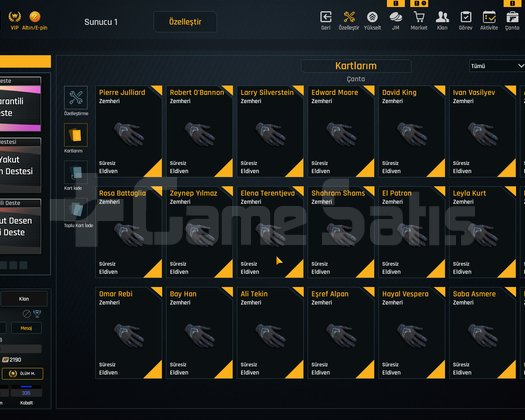Open the Klan icon in top bar

pos(442,17)
